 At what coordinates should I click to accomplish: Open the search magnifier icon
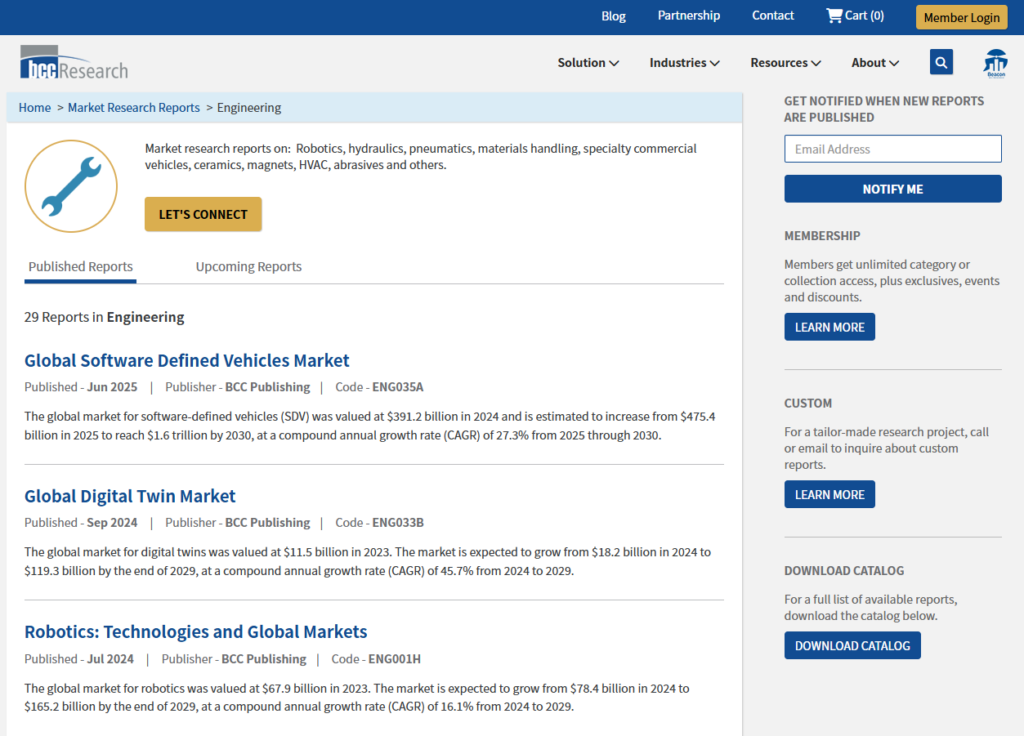(941, 62)
